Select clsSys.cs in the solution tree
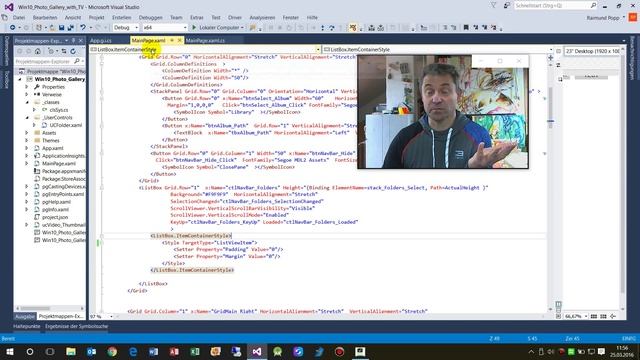This screenshot has width=640, height=360. [58, 110]
